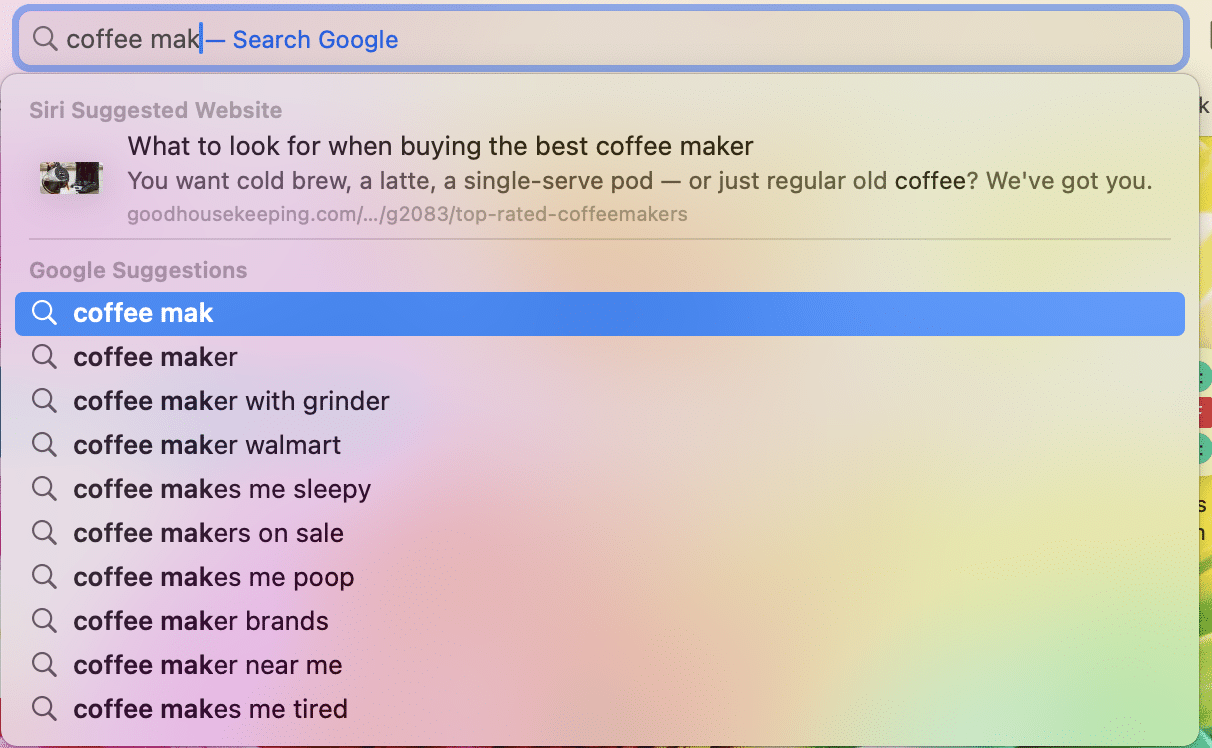Click the magnifier icon for "coffee makes me sleepy"
The image size is (1212, 748).
[x=43, y=489]
